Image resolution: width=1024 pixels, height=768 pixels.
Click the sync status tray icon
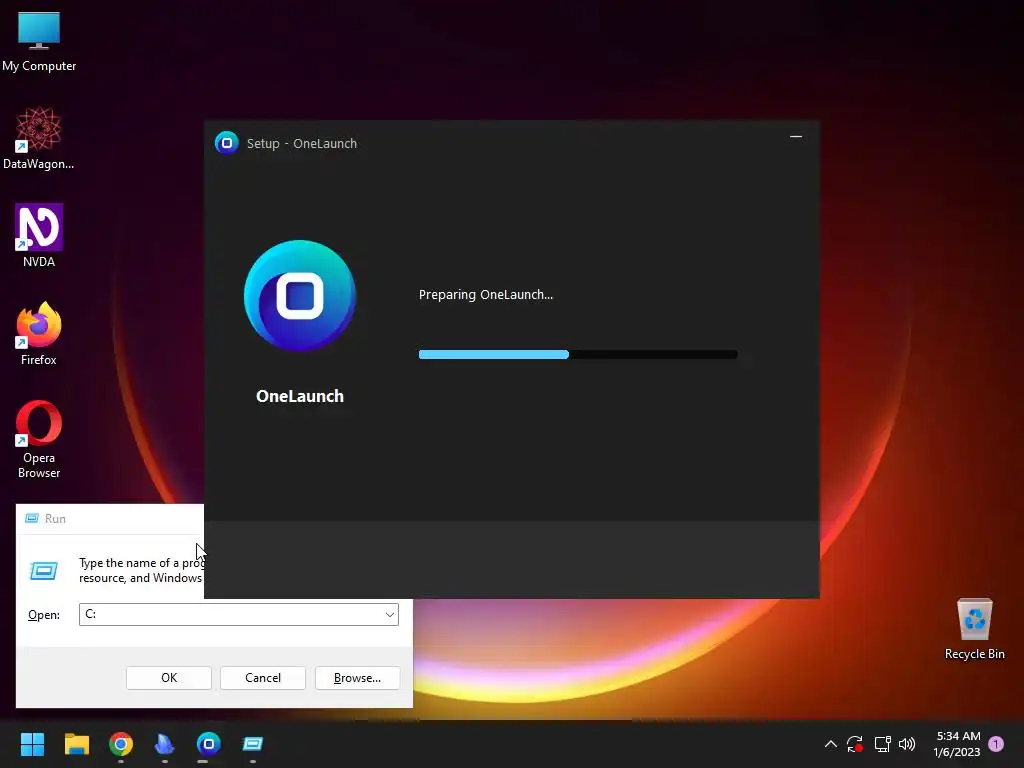855,744
